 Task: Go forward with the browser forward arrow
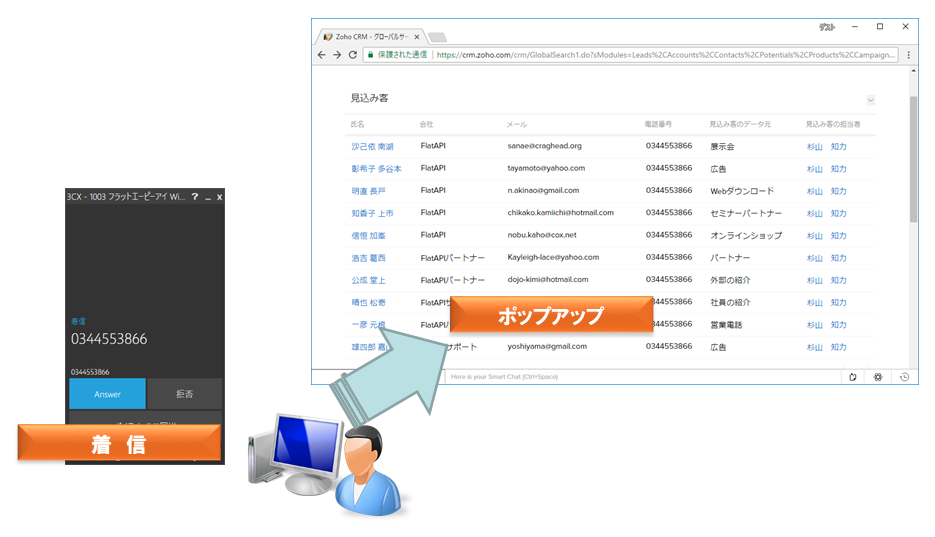click(x=337, y=55)
